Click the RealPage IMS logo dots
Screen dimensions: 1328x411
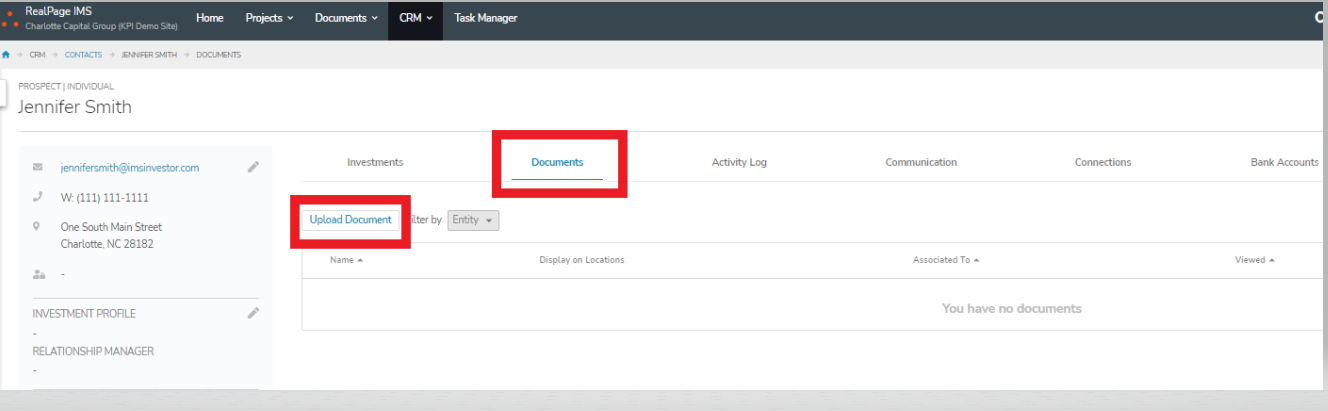[x=8, y=18]
